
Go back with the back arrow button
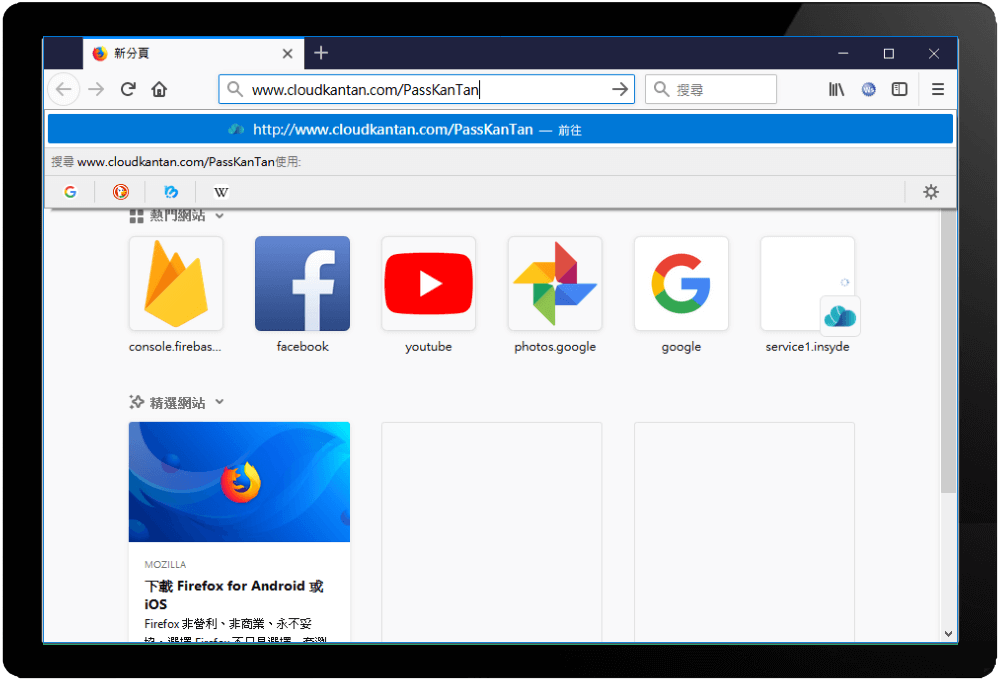click(64, 89)
